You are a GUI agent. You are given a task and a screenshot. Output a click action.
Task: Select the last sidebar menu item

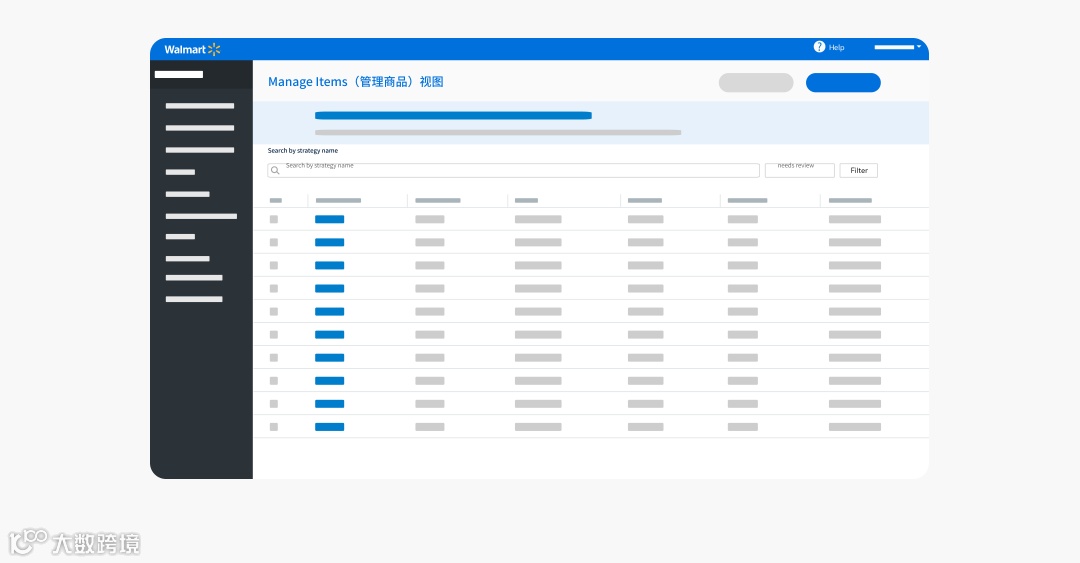click(x=194, y=300)
